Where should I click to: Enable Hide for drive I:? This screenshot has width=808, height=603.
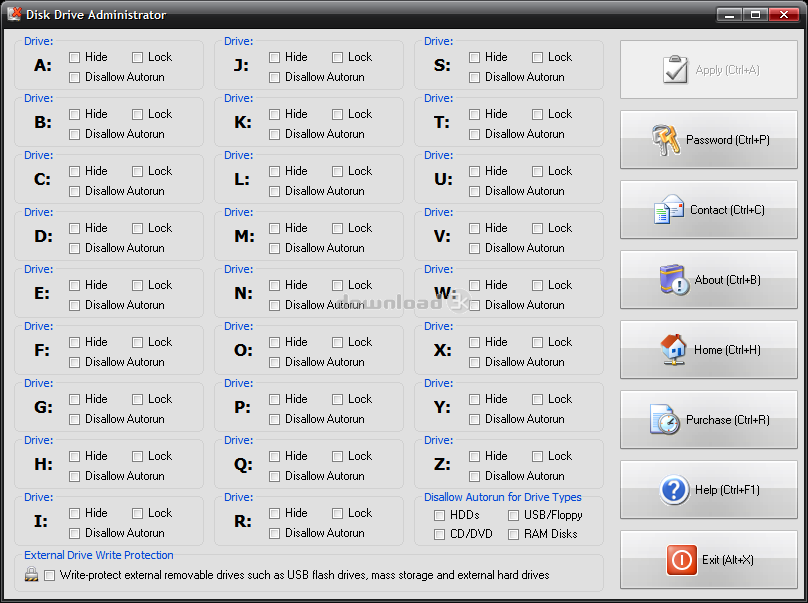75,513
